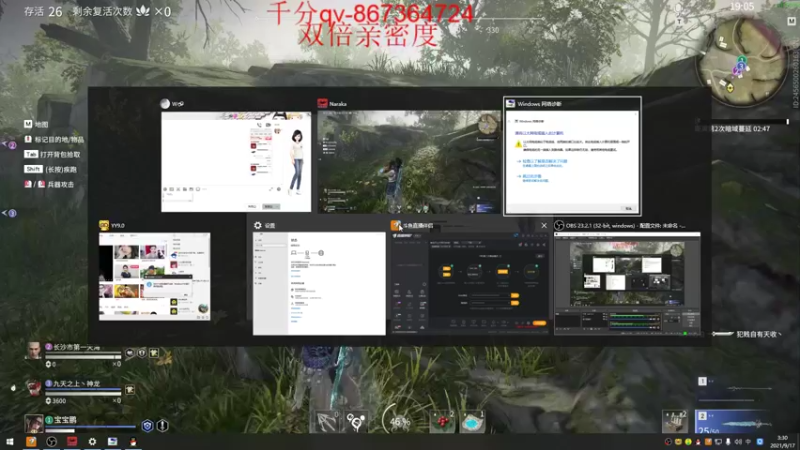This screenshot has height=450, width=800.
Task: Click the Shift (长按)疾跑 key hint
Action: (x=50, y=169)
